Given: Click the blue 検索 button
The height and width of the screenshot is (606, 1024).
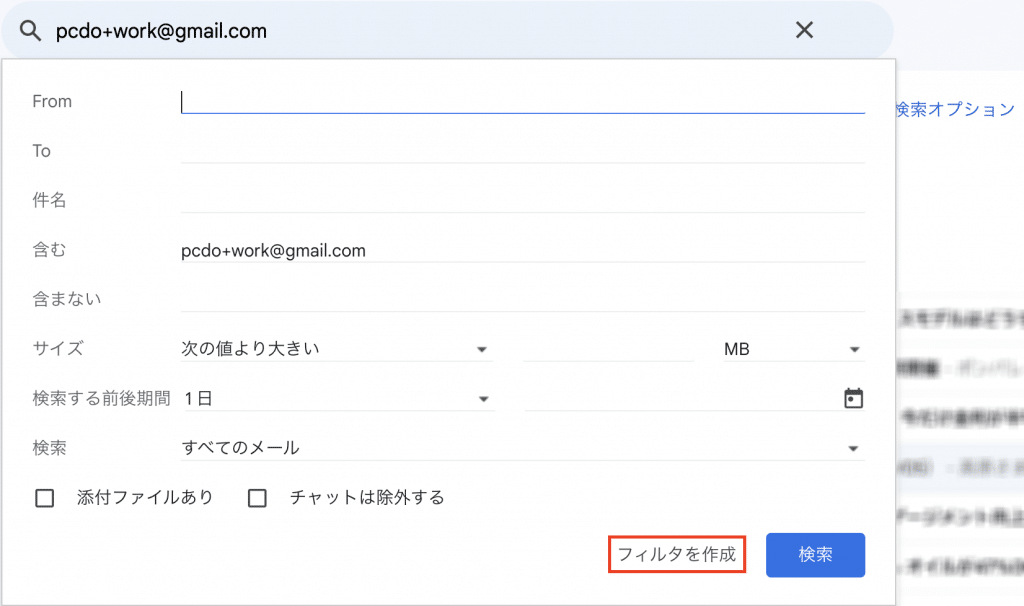Looking at the screenshot, I should pos(816,555).
